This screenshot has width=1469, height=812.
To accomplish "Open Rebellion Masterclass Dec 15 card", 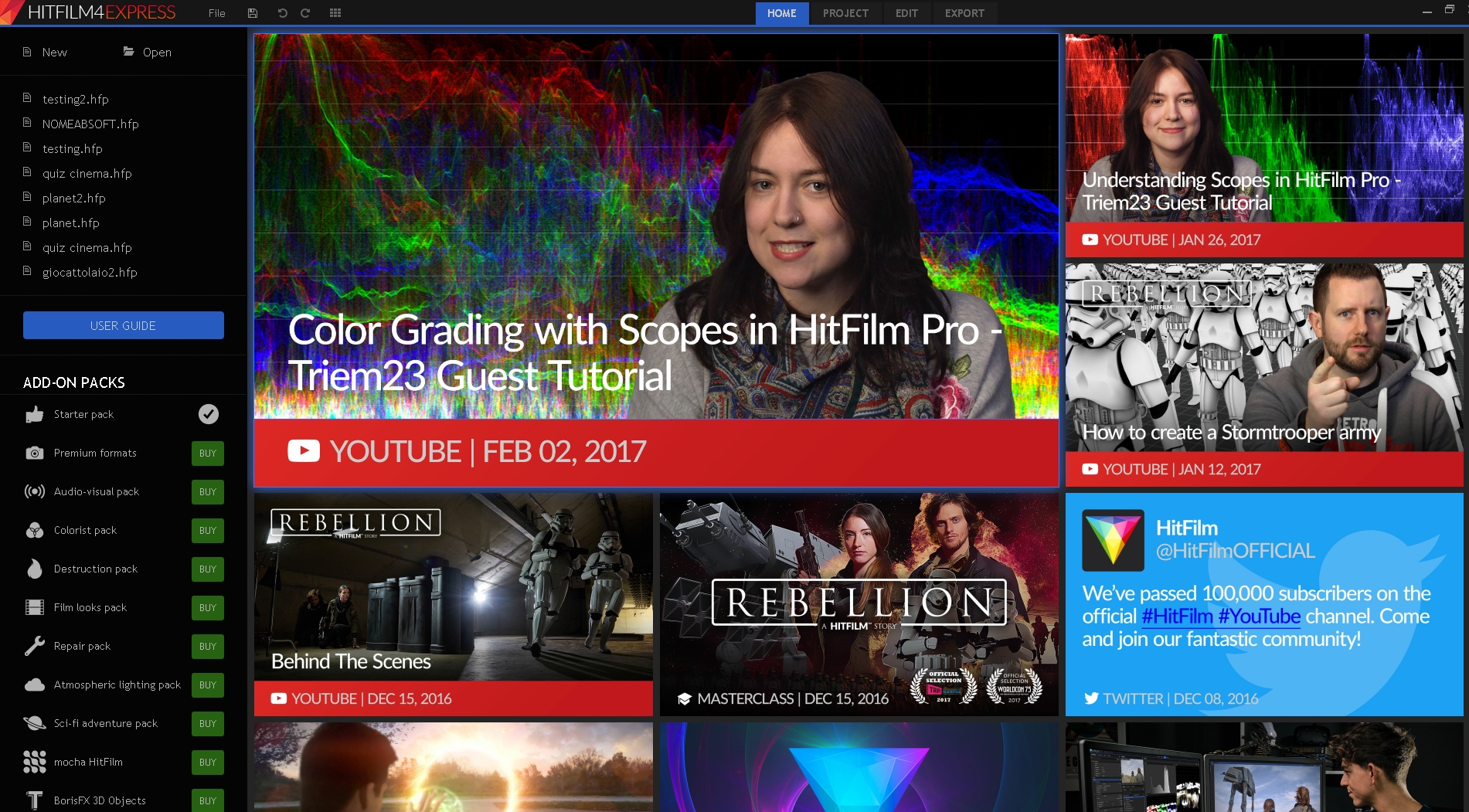I will point(859,604).
